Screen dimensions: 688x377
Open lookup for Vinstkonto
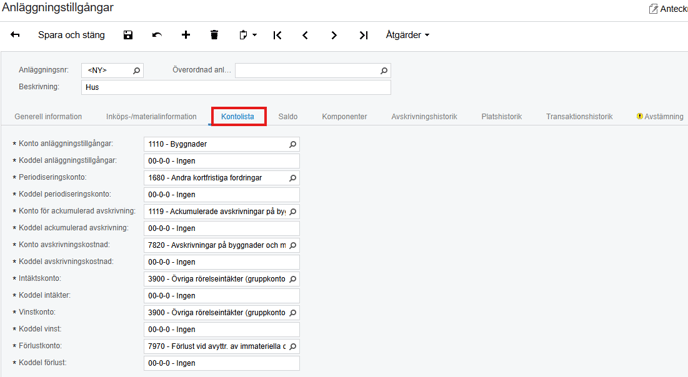[293, 312]
